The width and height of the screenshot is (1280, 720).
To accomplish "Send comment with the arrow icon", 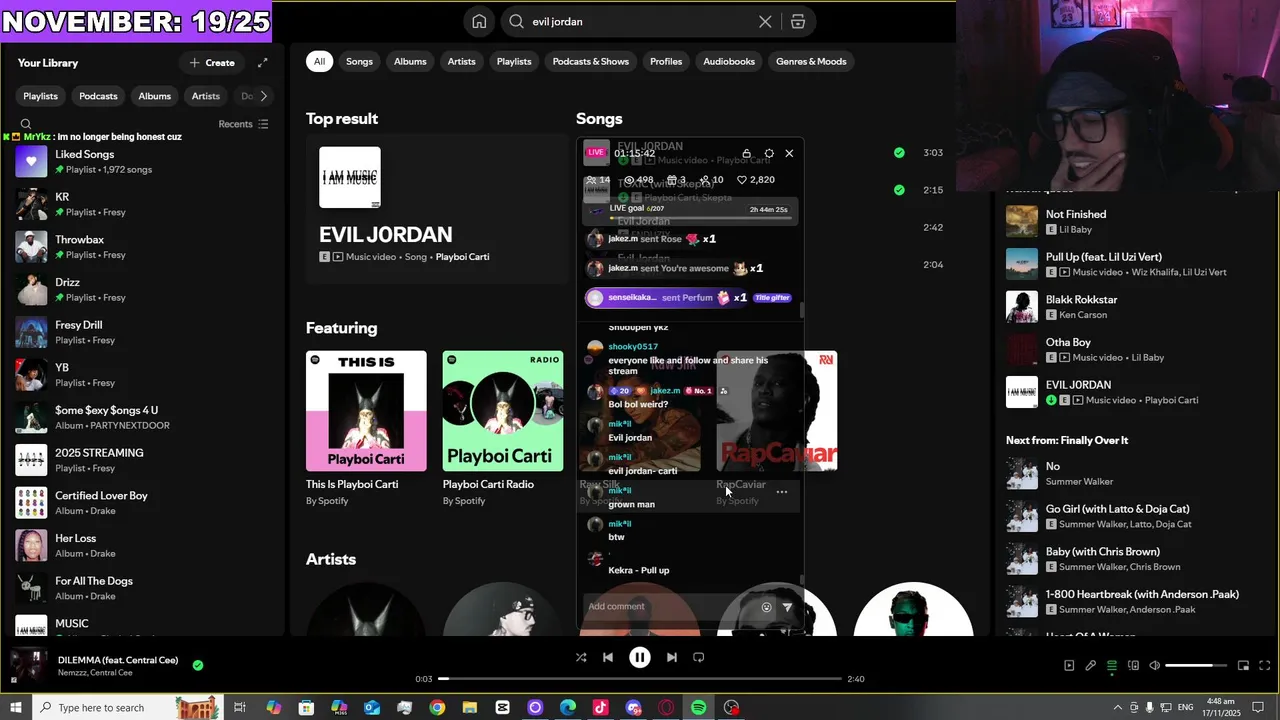I will (787, 607).
